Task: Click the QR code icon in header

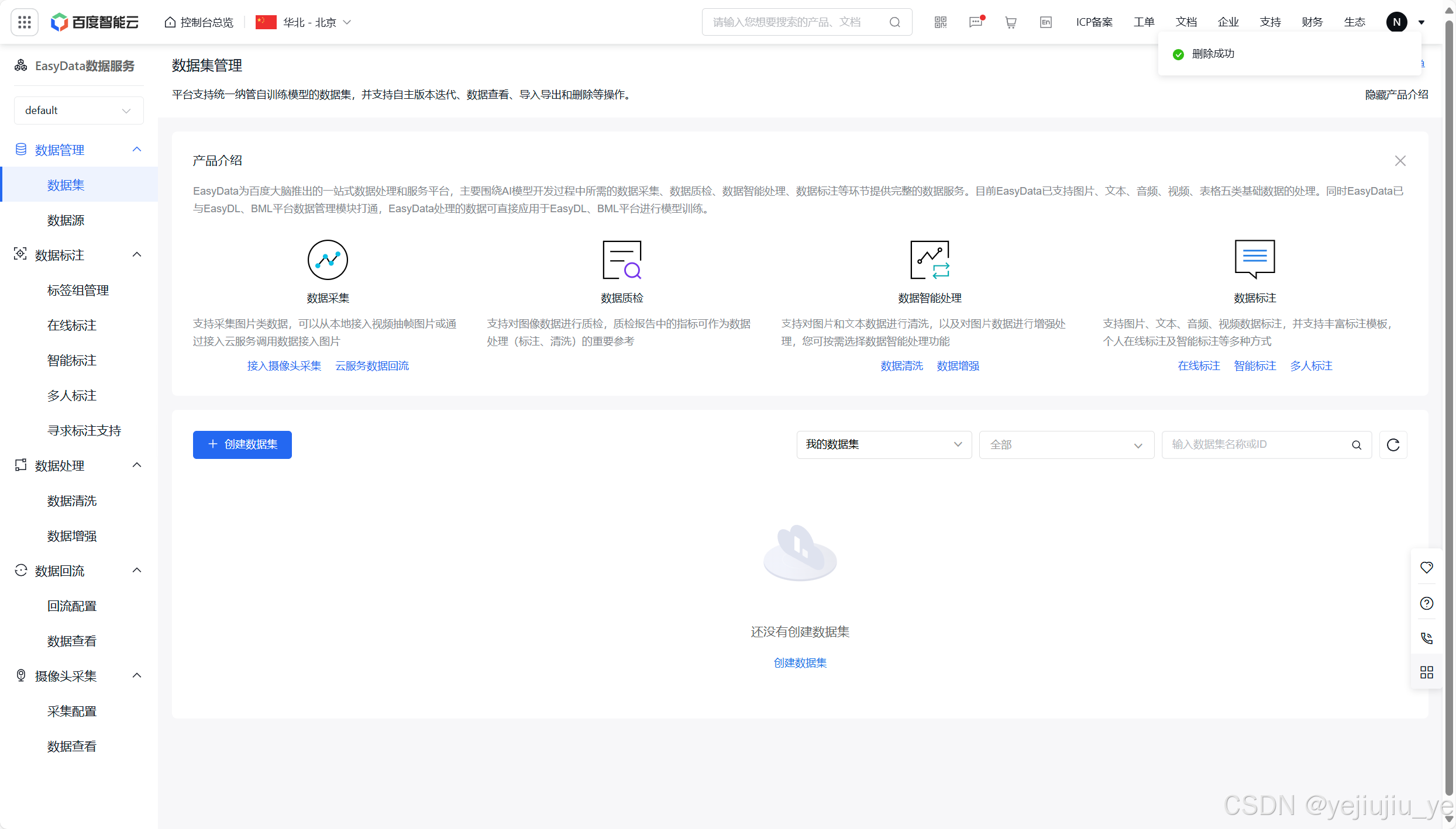Action: pos(940,22)
